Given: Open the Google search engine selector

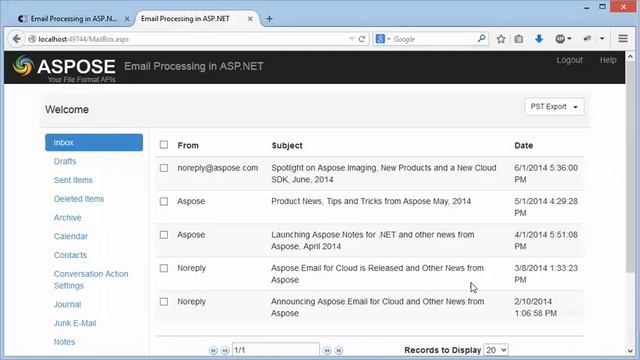Looking at the screenshot, I should (x=383, y=39).
